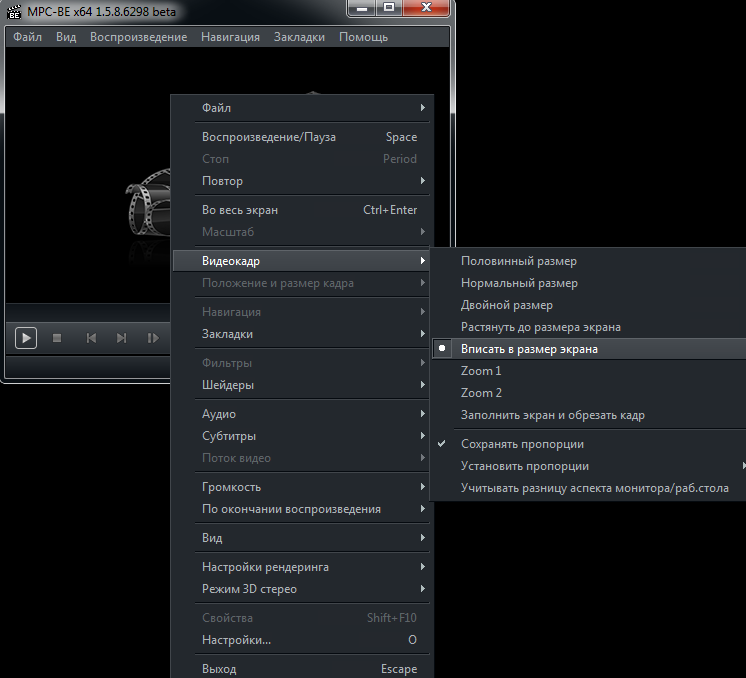Image resolution: width=746 pixels, height=678 pixels.
Task: Expand Вид submenu in context menu
Action: [x=301, y=538]
